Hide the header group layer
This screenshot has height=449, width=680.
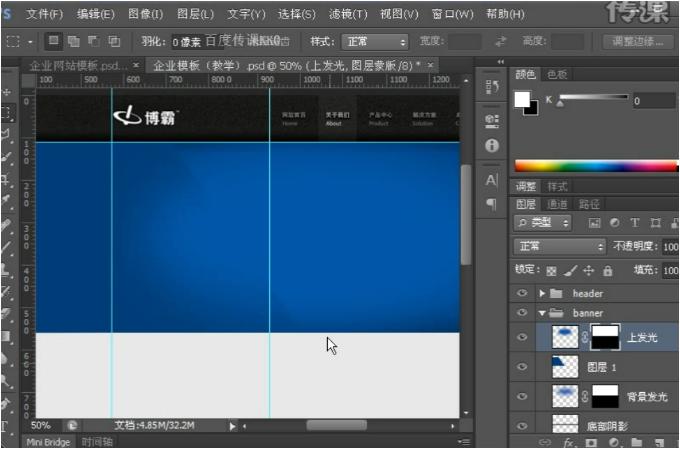click(x=523, y=293)
